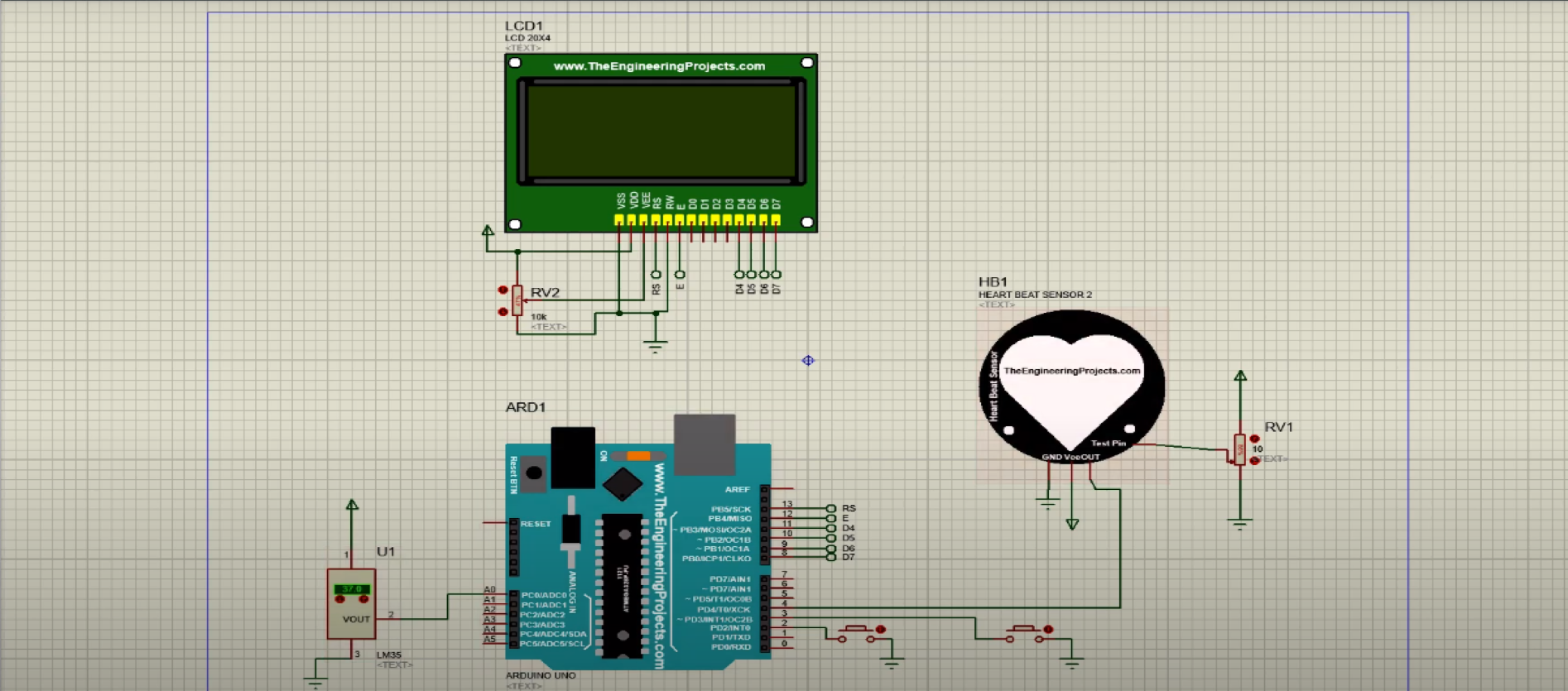This screenshot has width=1568, height=691.
Task: Click the ground symbol of left push button
Action: tap(892, 662)
